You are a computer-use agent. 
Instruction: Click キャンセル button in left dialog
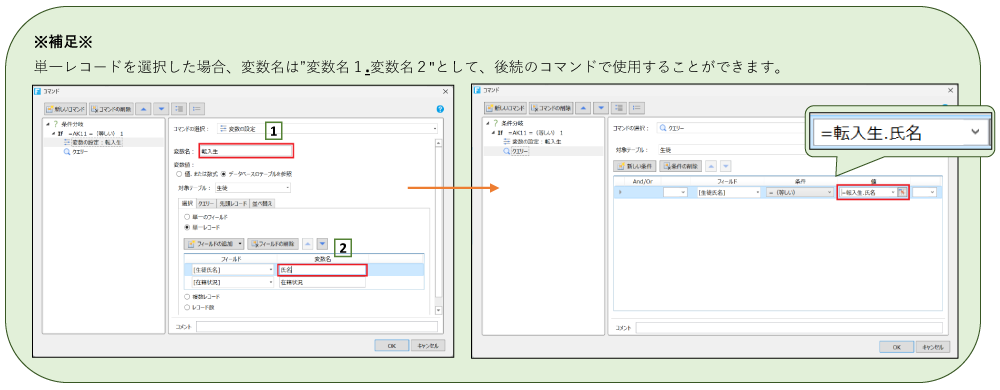coord(428,345)
